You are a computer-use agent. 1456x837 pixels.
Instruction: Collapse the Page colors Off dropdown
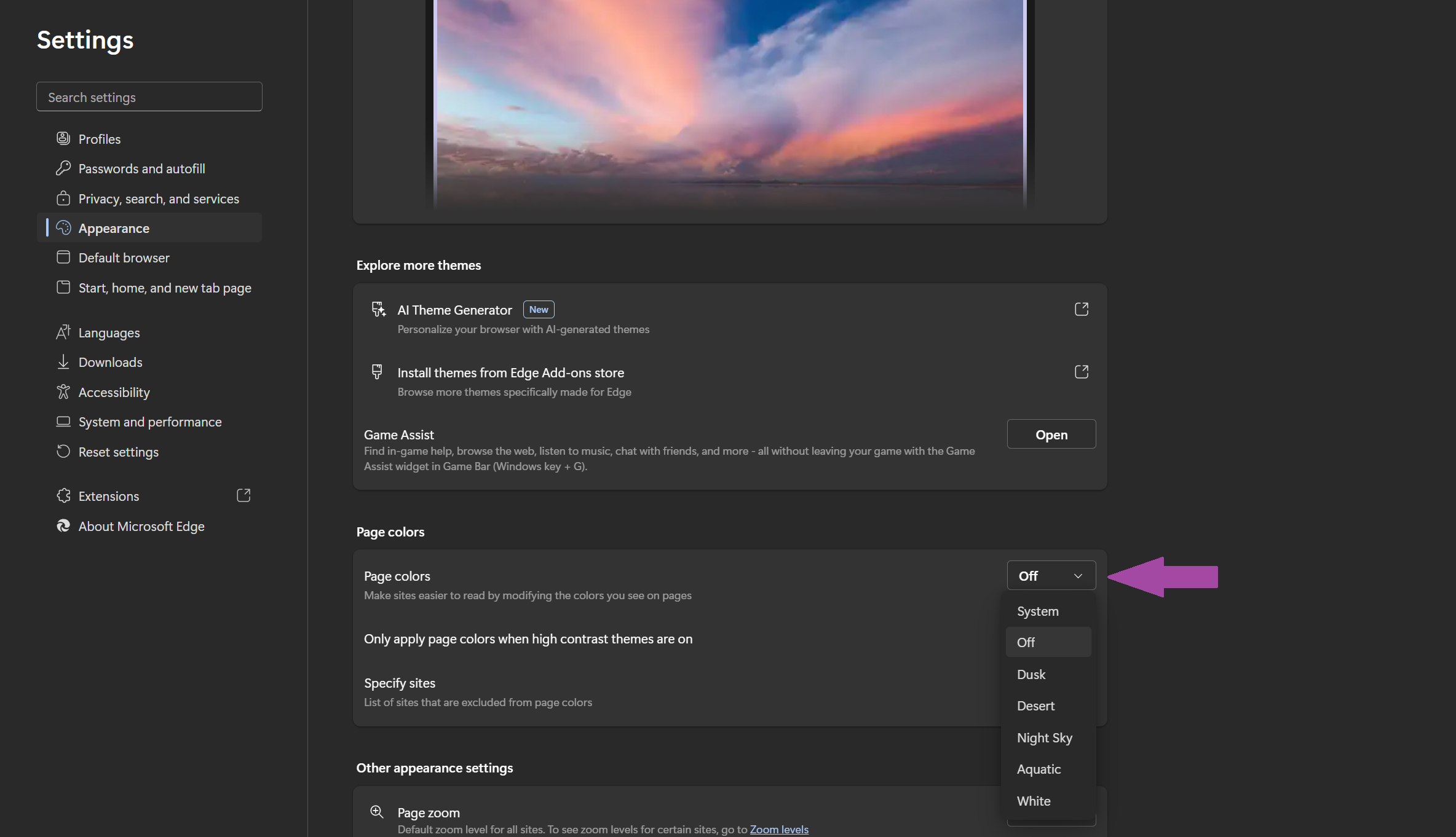pyautogui.click(x=1051, y=576)
